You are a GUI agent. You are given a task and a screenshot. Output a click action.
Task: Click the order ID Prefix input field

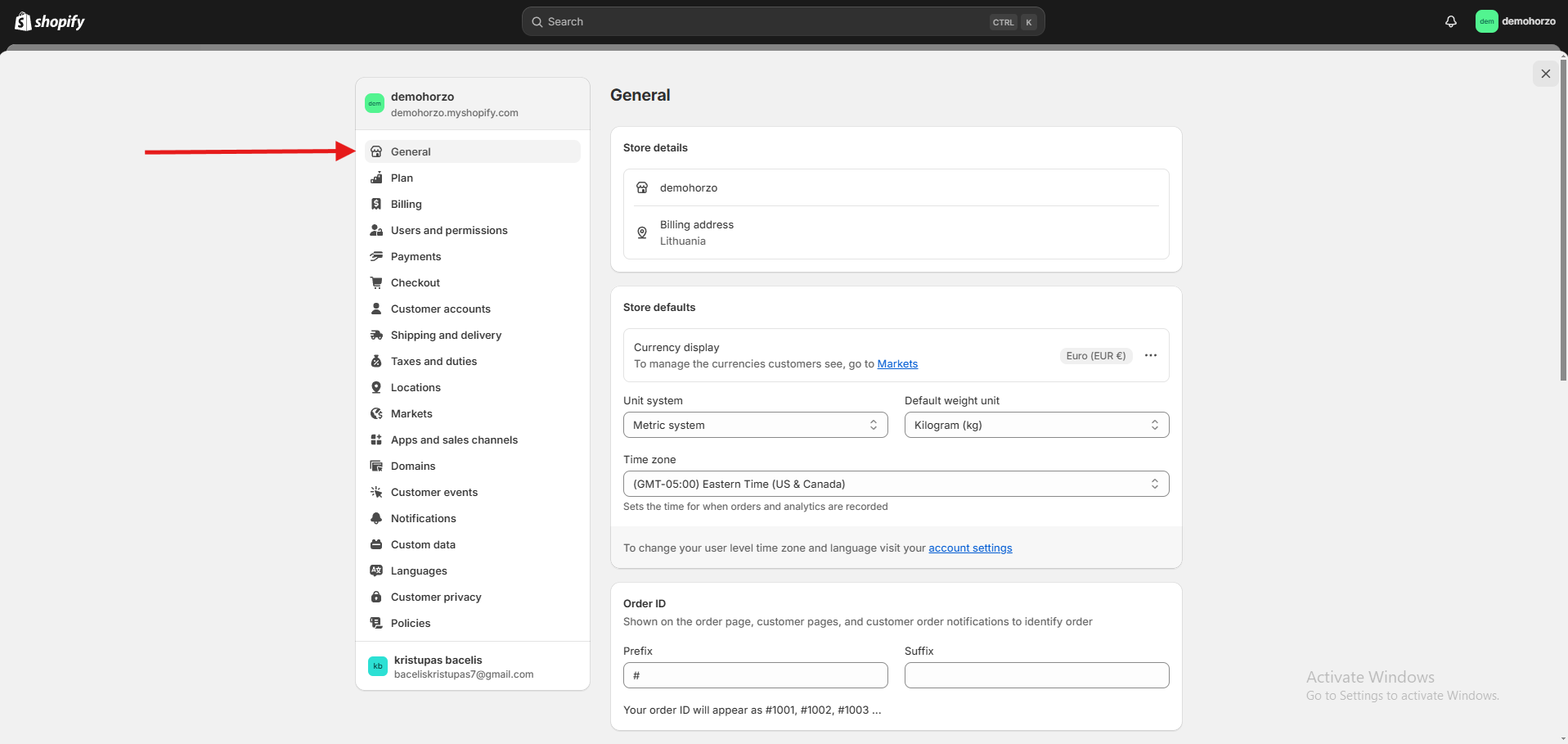point(755,675)
